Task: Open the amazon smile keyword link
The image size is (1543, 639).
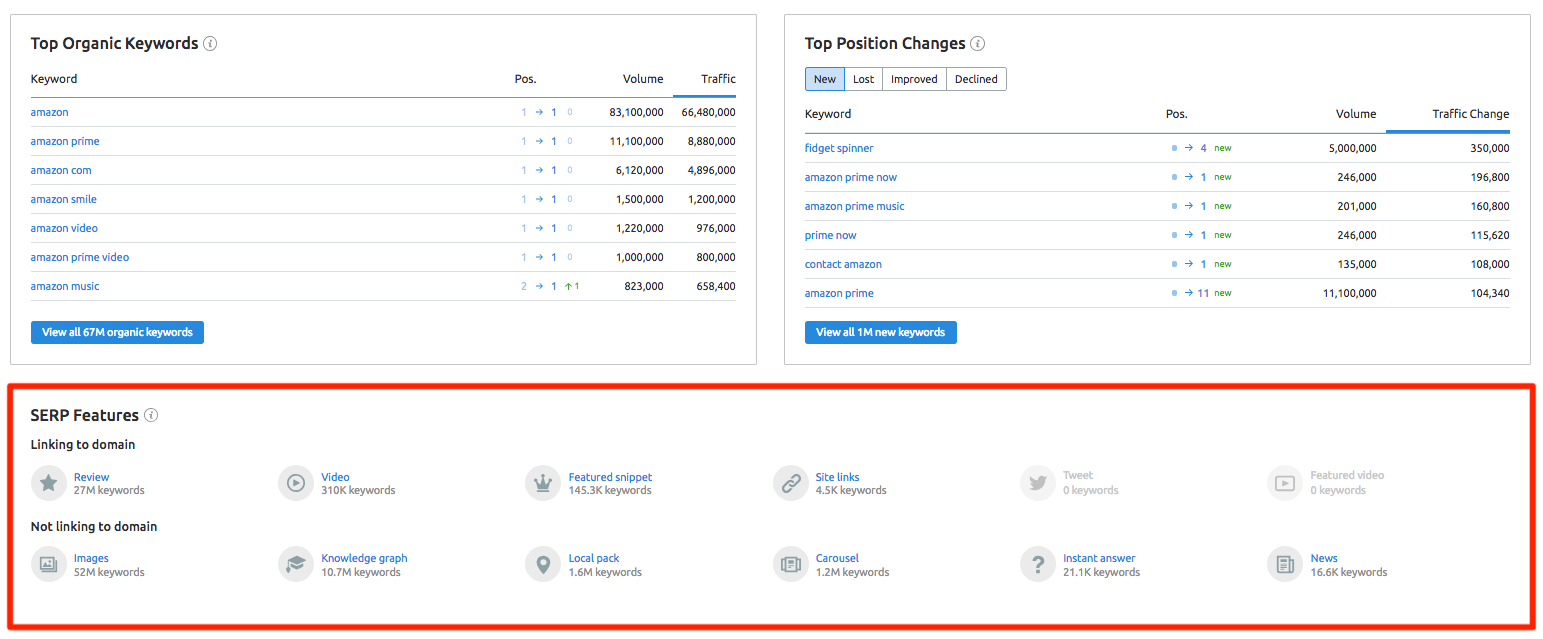Action: point(64,199)
